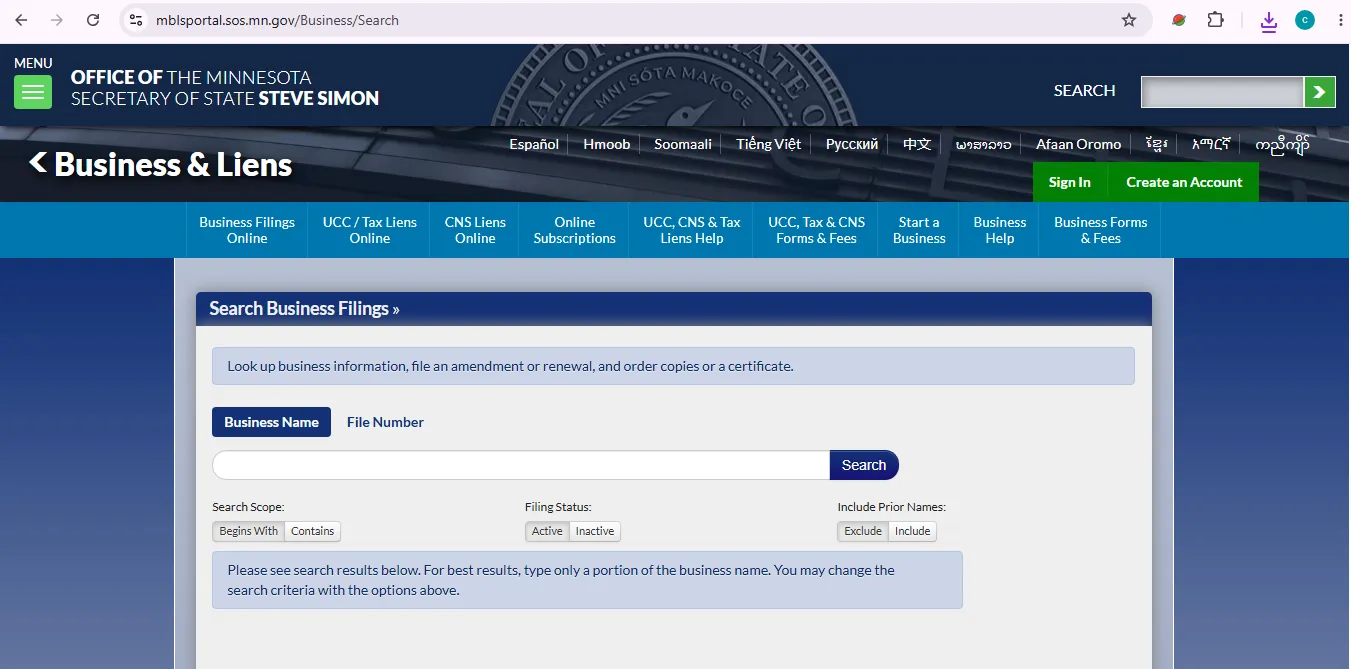Click the Business & Liens heading link
The width and height of the screenshot is (1351, 669).
[x=173, y=164]
